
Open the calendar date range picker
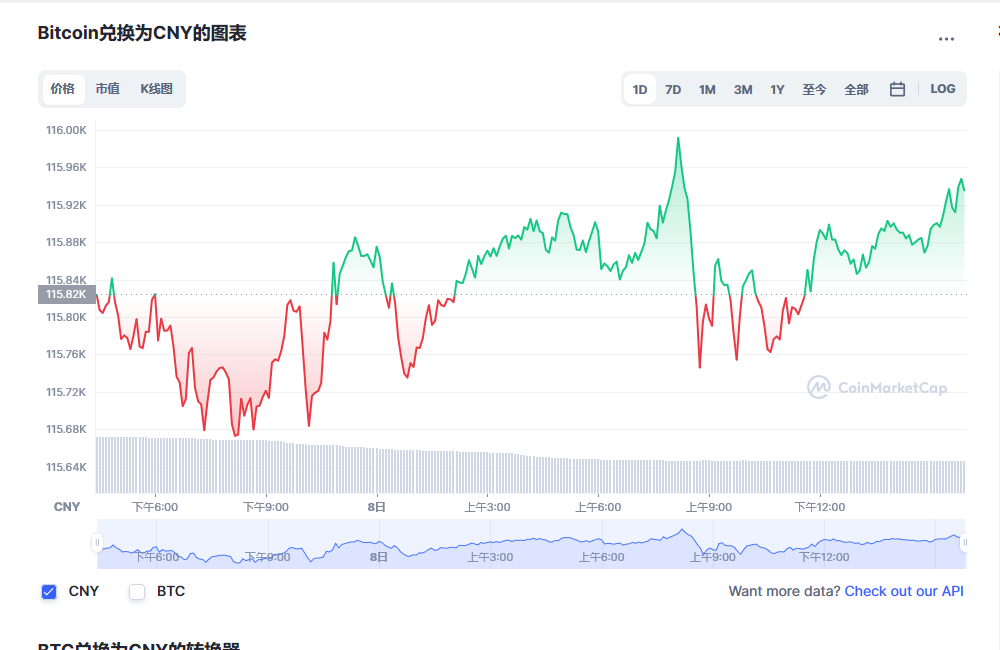point(897,89)
